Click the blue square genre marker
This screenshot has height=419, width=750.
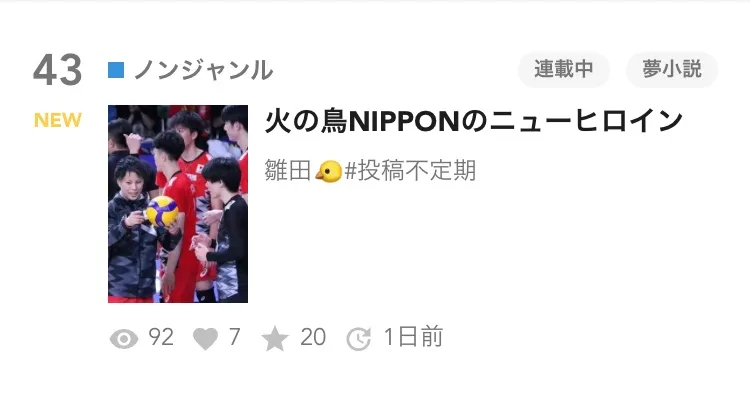coord(116,70)
